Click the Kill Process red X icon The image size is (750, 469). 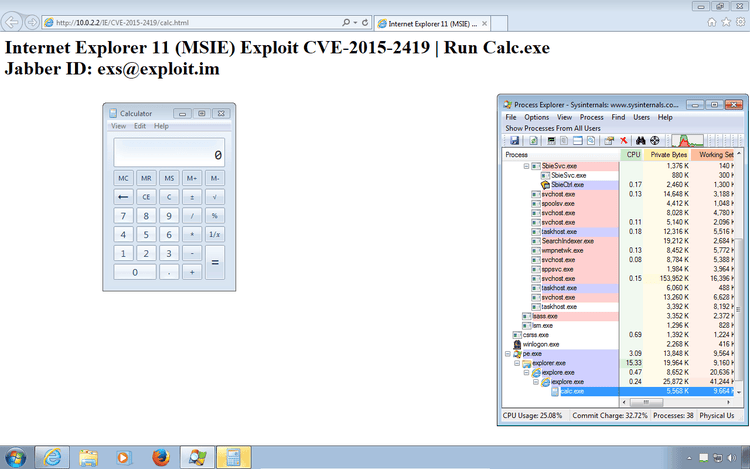(624, 141)
